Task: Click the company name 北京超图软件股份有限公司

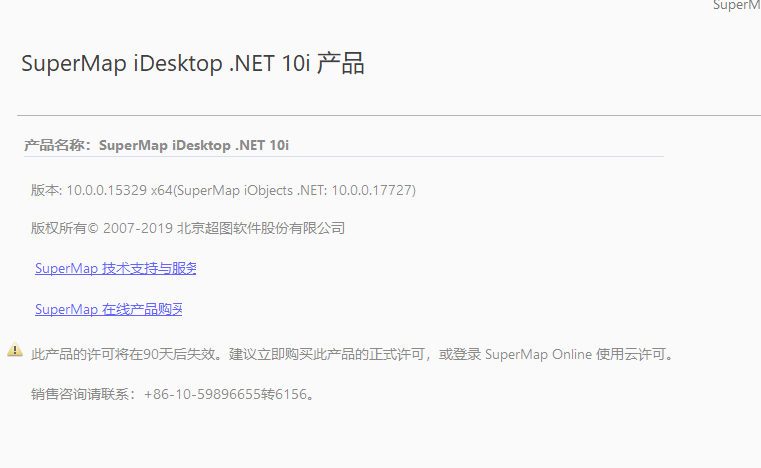Action: (x=261, y=228)
